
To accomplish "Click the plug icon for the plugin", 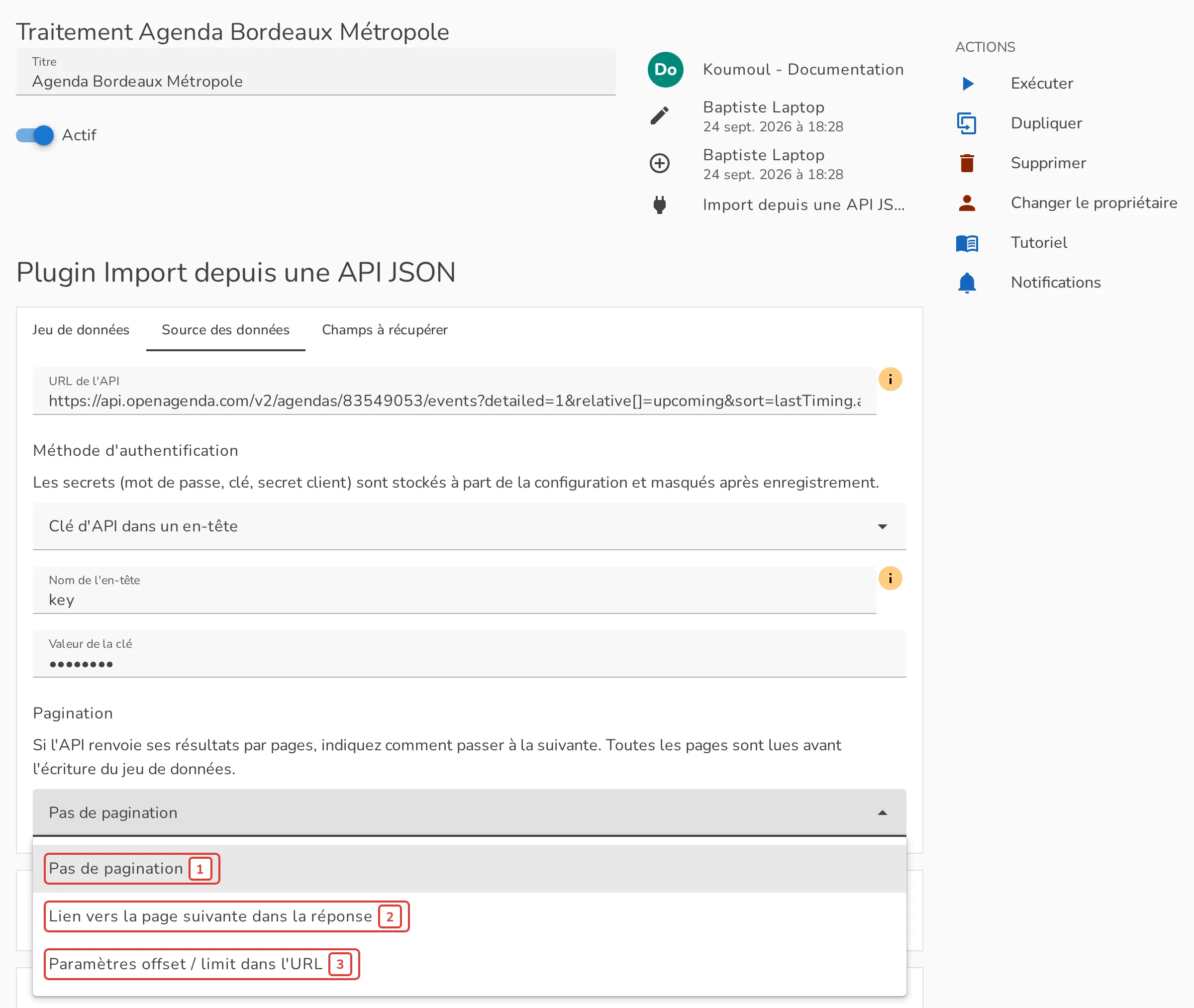I will 659,204.
